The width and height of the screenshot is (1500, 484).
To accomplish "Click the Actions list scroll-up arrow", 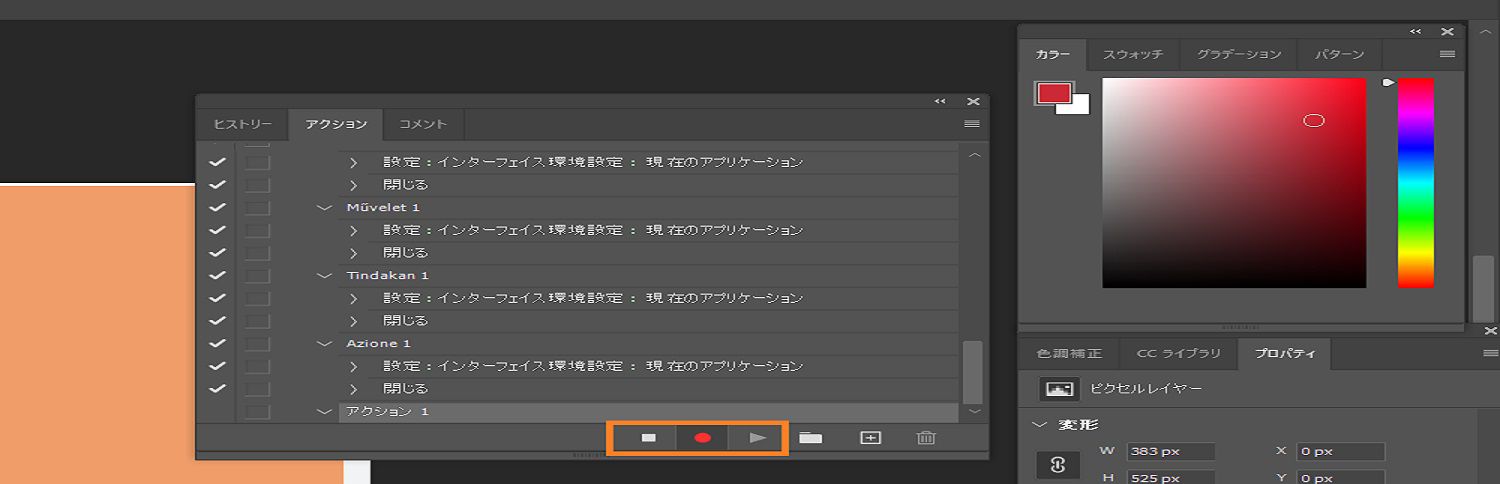I will [x=974, y=155].
